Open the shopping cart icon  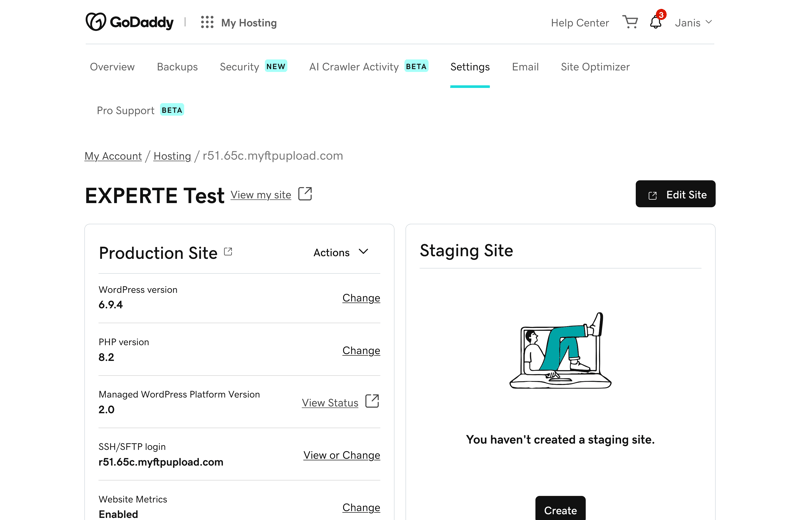point(630,22)
